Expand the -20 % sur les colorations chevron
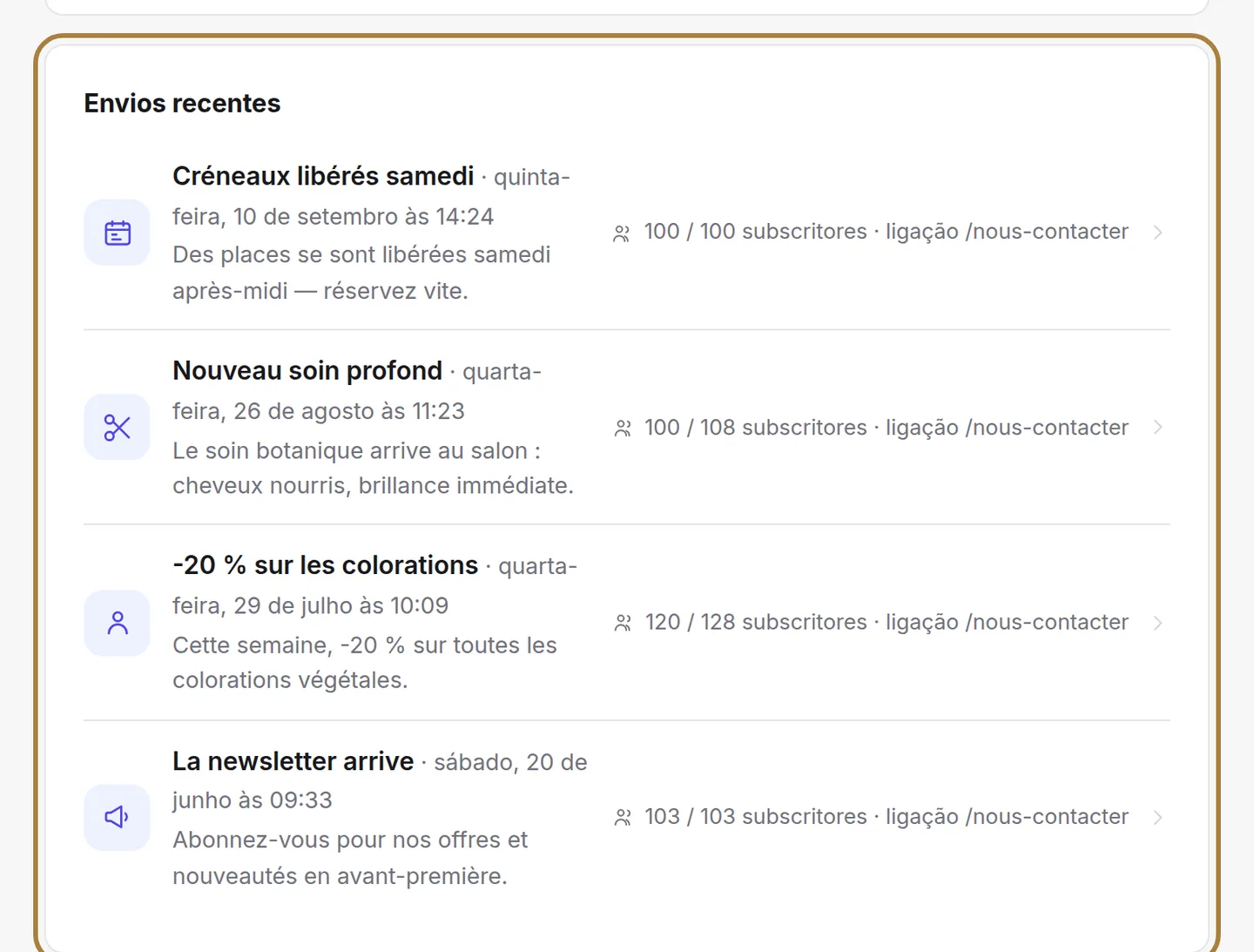 pos(1157,623)
